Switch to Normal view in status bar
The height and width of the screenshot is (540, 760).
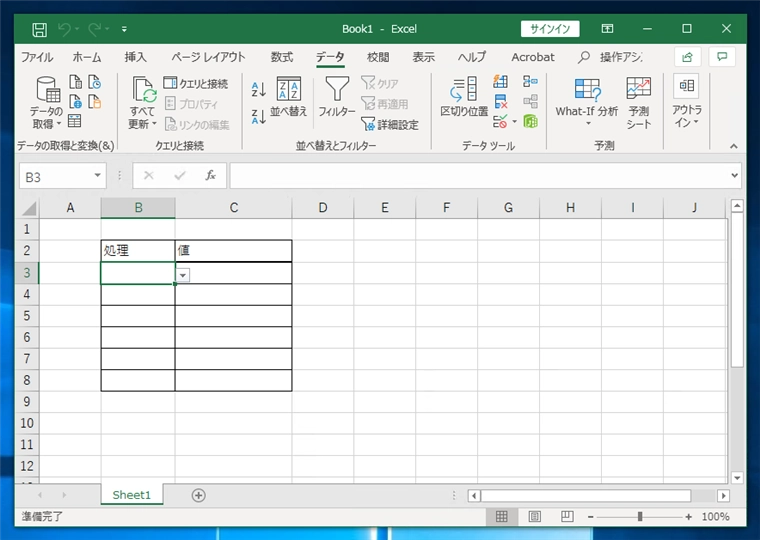502,517
